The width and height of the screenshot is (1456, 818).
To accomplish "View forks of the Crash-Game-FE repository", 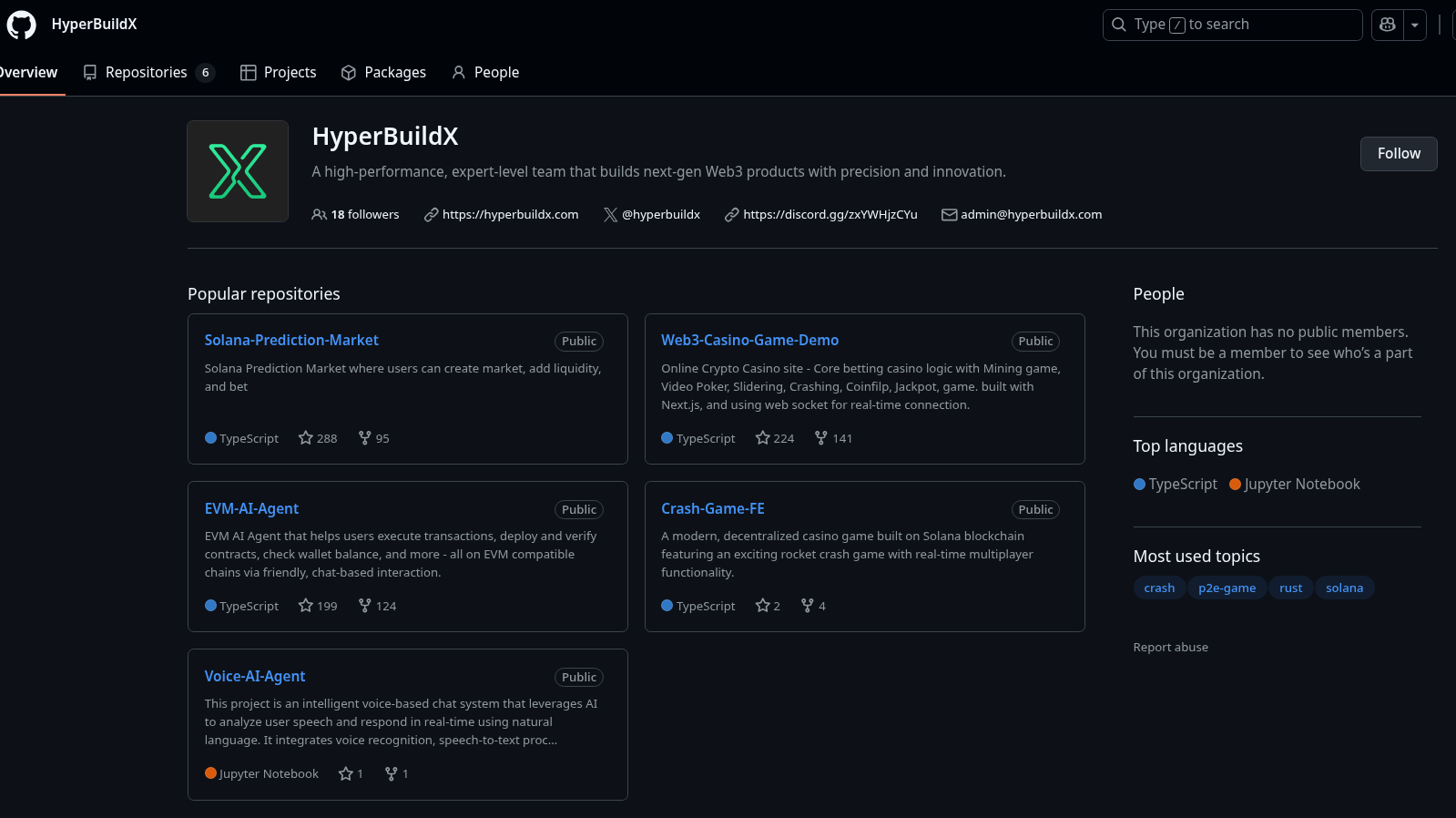I will [813, 606].
